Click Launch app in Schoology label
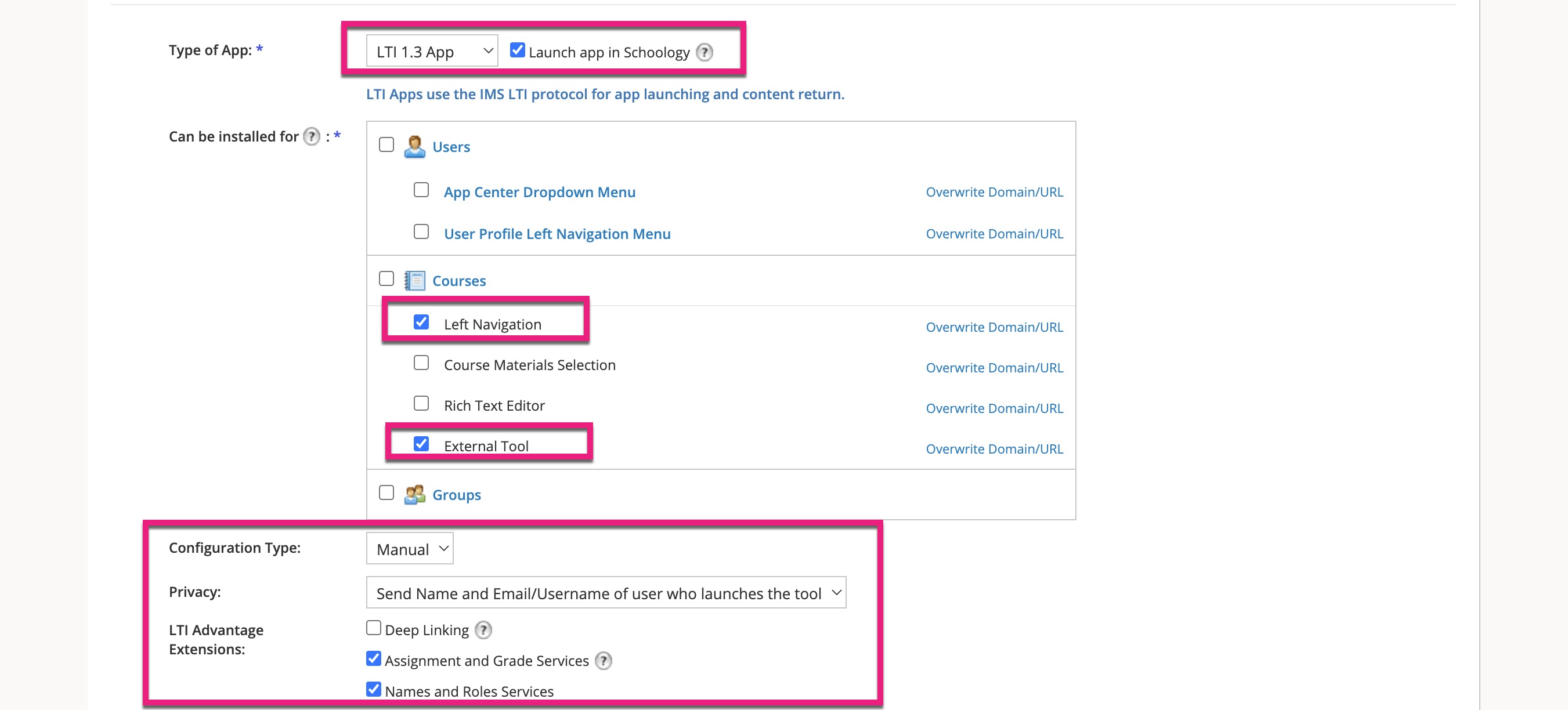Image resolution: width=1568 pixels, height=710 pixels. [609, 52]
